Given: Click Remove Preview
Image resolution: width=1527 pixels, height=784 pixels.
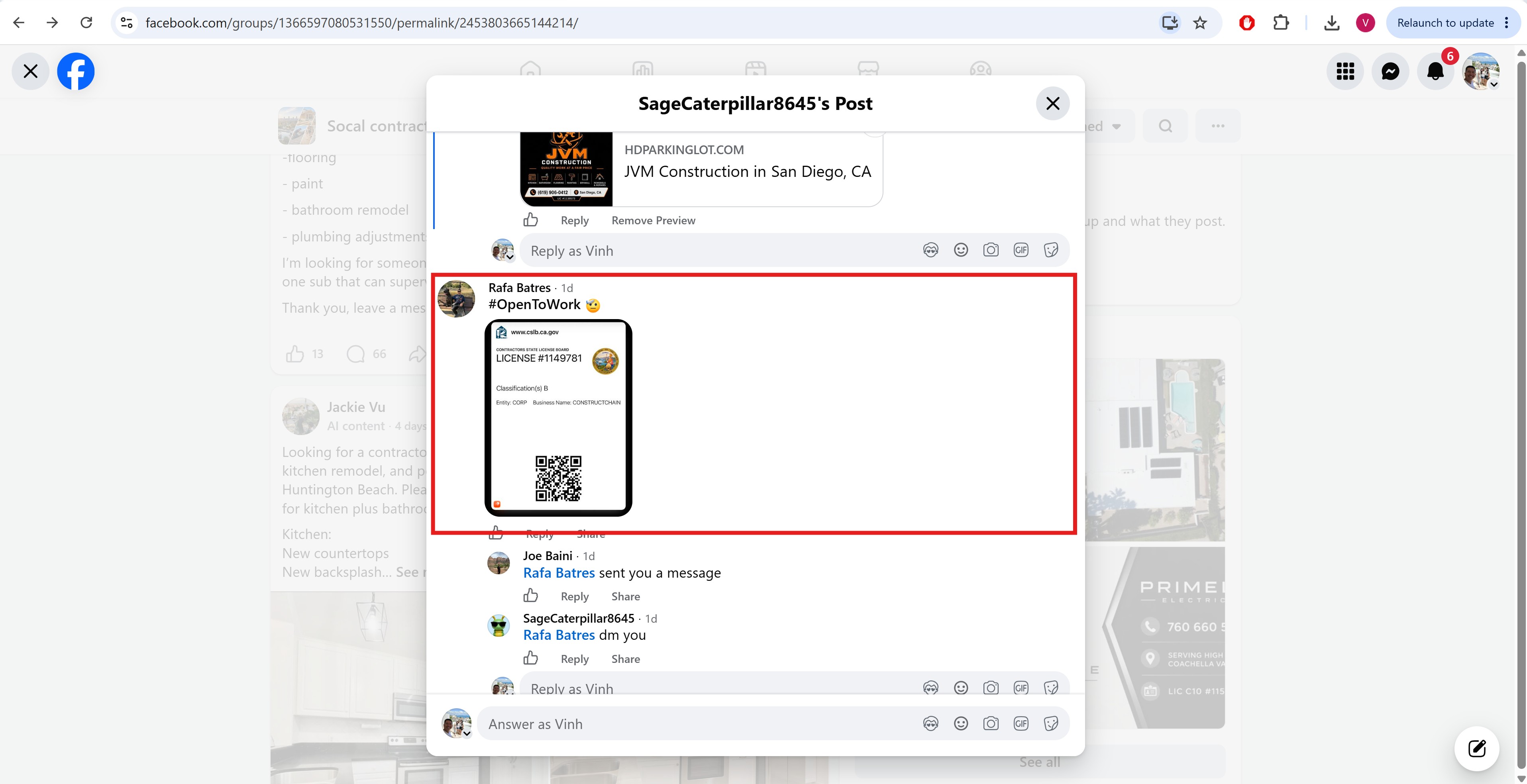Looking at the screenshot, I should (653, 220).
